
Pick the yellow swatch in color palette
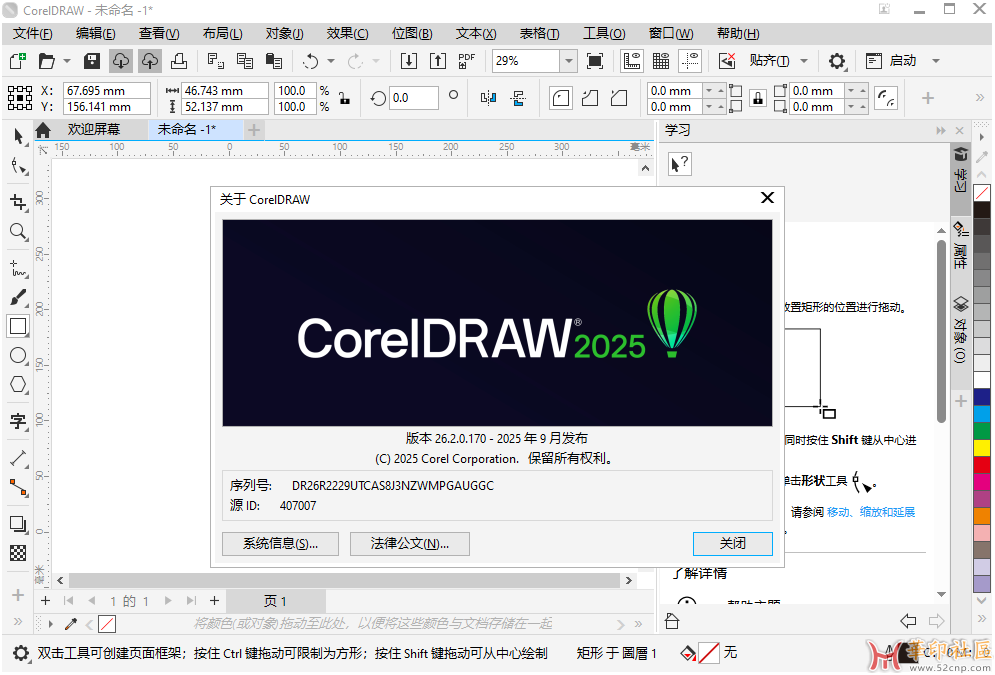tap(981, 447)
